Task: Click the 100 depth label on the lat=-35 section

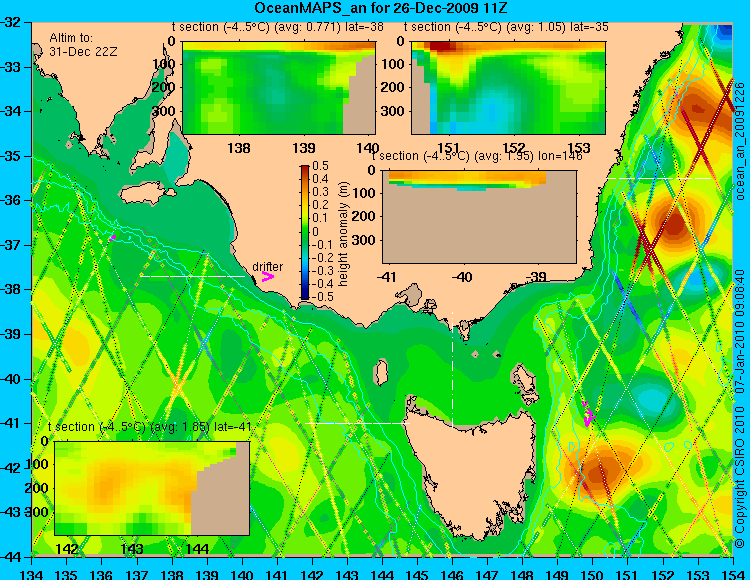Action: (x=395, y=64)
